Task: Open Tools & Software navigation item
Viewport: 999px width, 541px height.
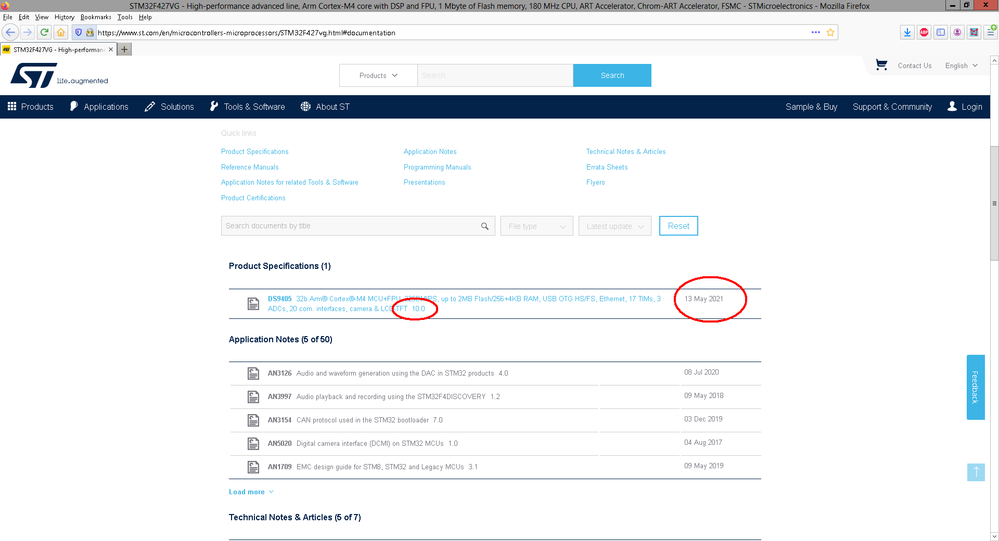Action: coord(247,107)
